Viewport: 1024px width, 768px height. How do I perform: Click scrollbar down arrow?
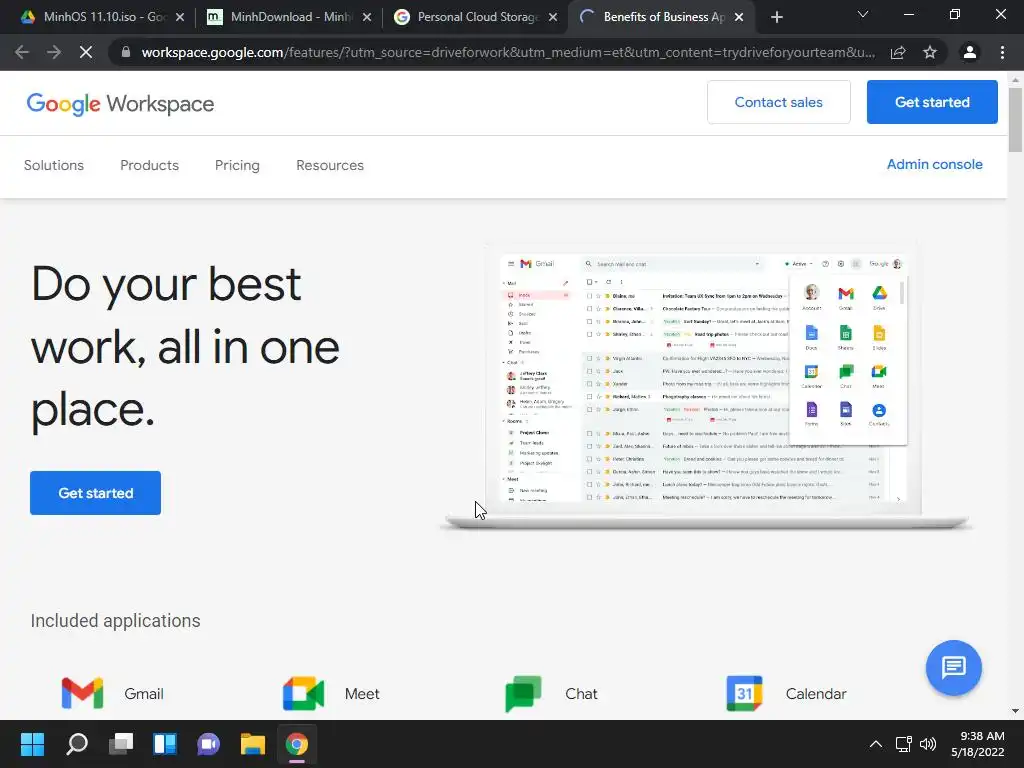click(x=1015, y=711)
